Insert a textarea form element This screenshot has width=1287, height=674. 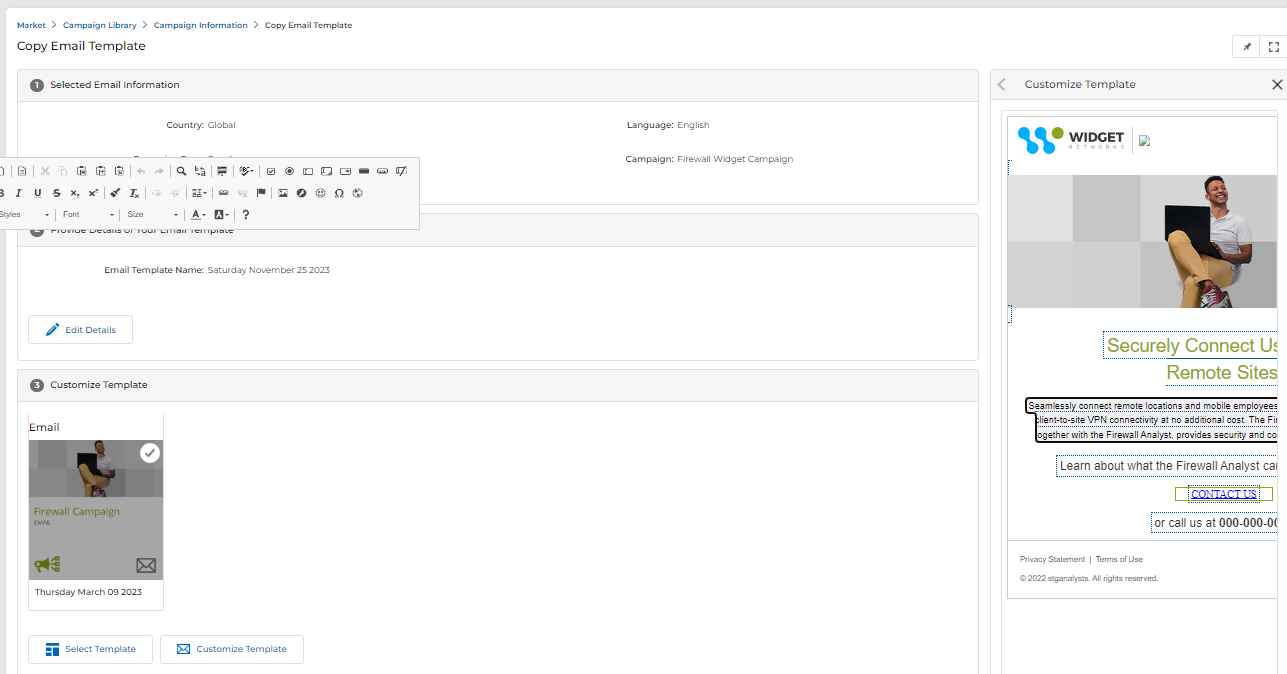point(326,171)
